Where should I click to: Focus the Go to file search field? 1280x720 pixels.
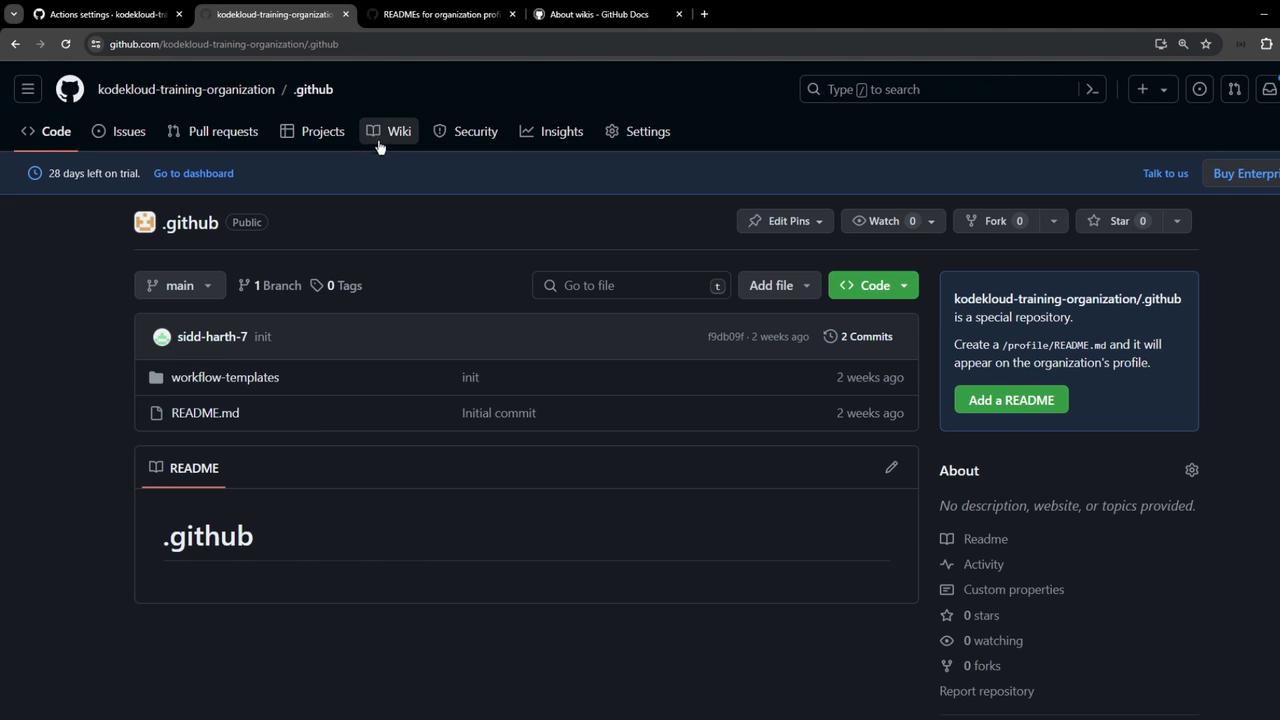click(x=632, y=285)
